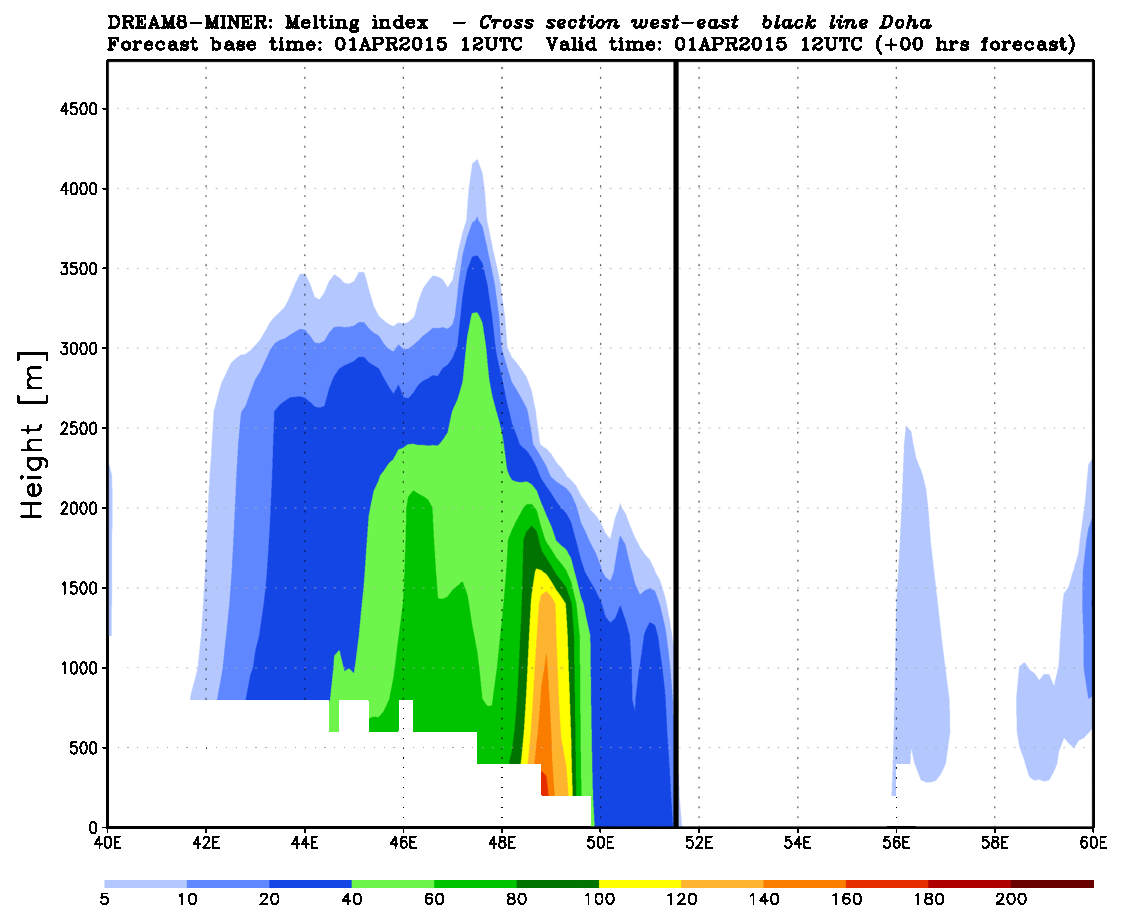Click the legend value 10 label
This screenshot has width=1122, height=922.
187,899
